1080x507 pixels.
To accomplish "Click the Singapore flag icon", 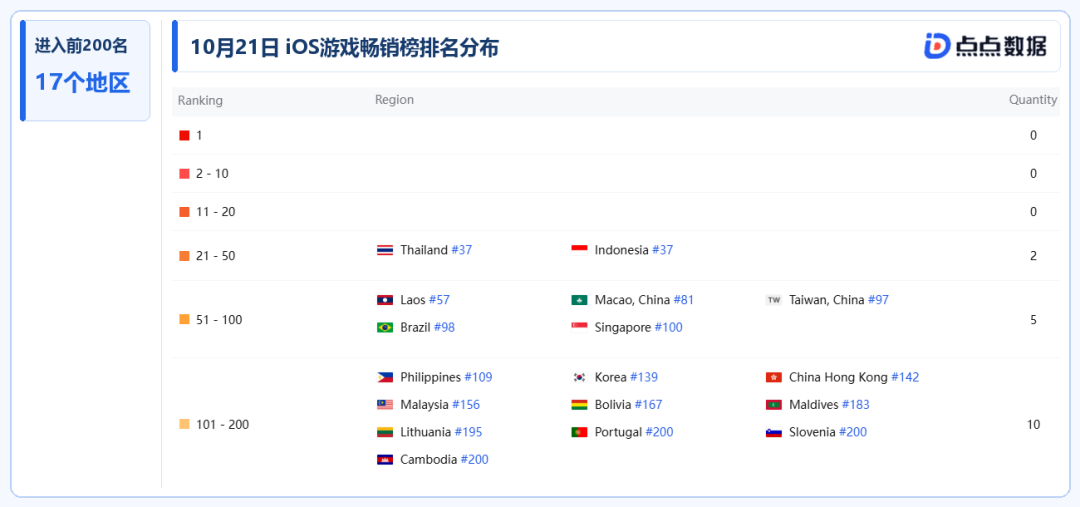I will click(x=579, y=327).
